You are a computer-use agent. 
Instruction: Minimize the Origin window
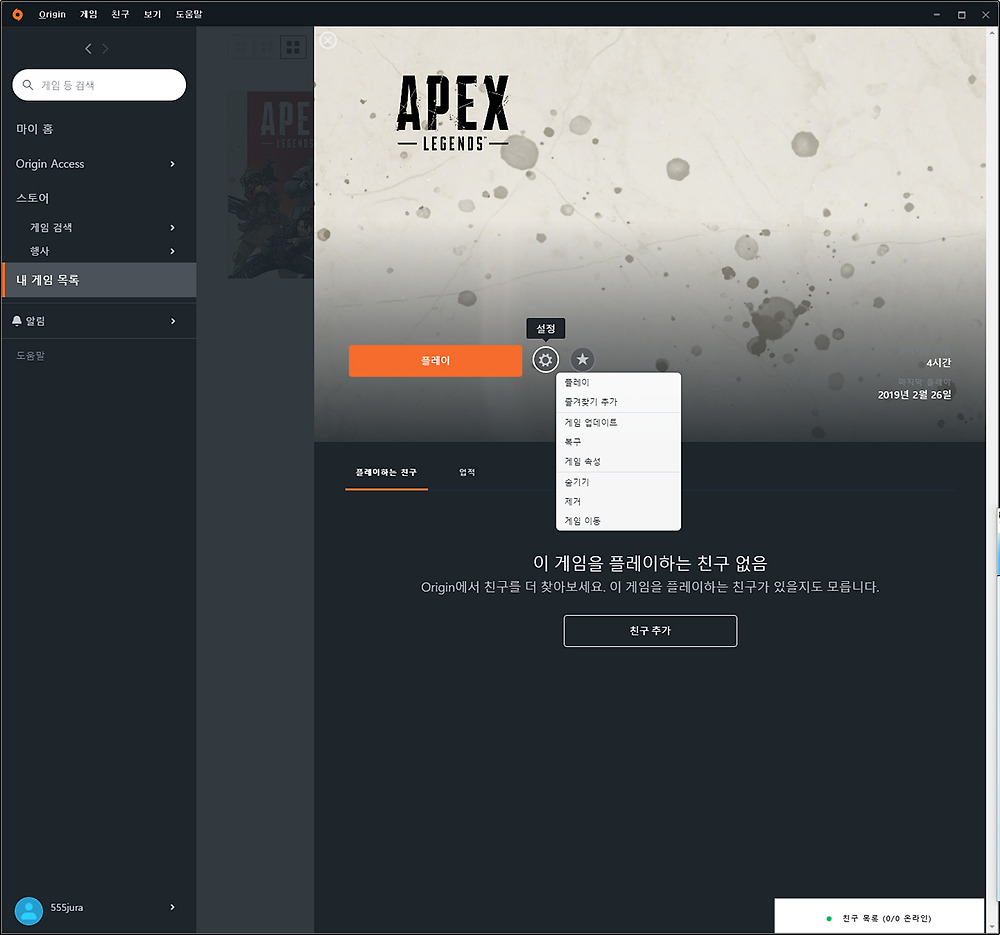(937, 15)
